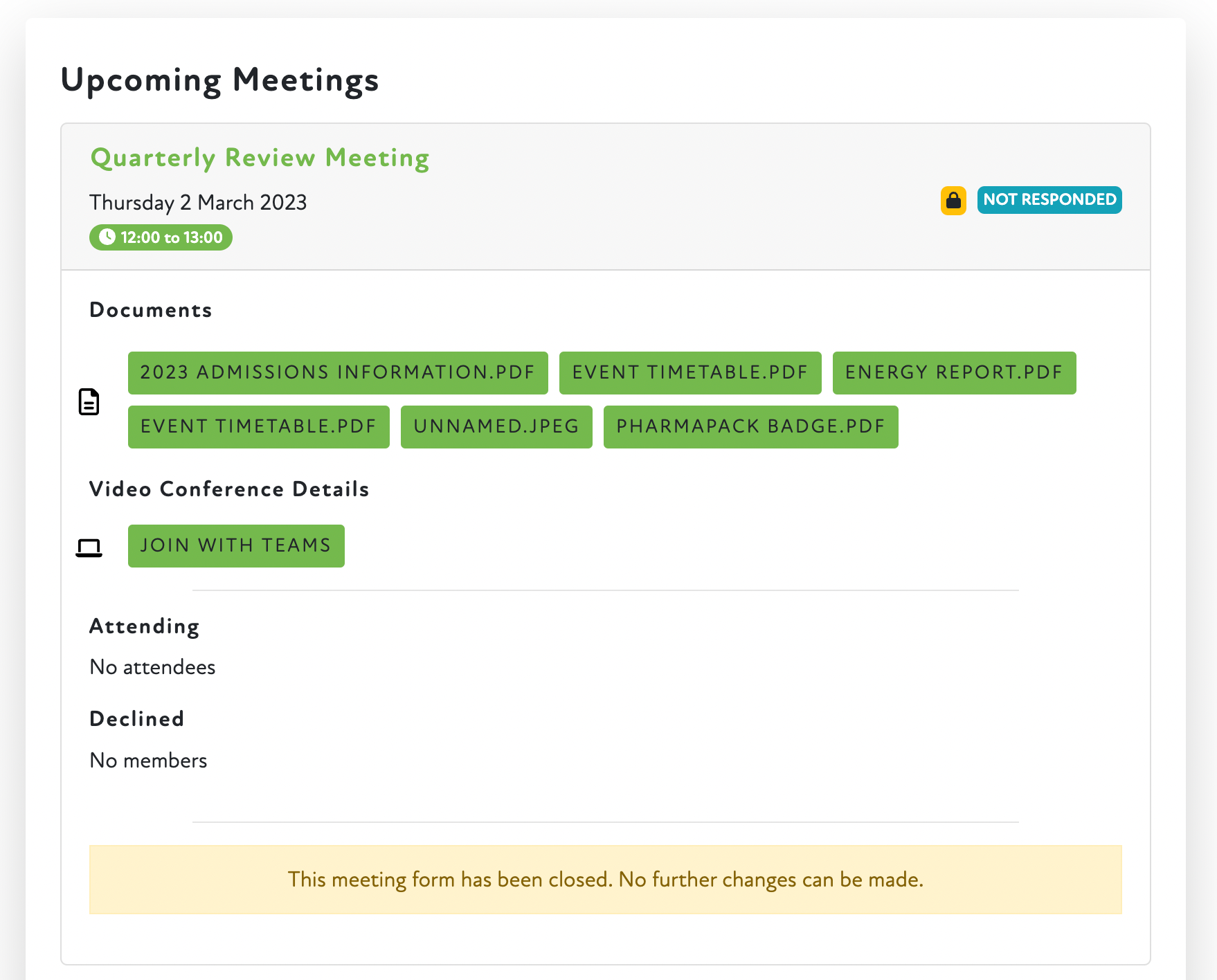Click the yellow lock icon
1217x980 pixels.
[x=953, y=201]
